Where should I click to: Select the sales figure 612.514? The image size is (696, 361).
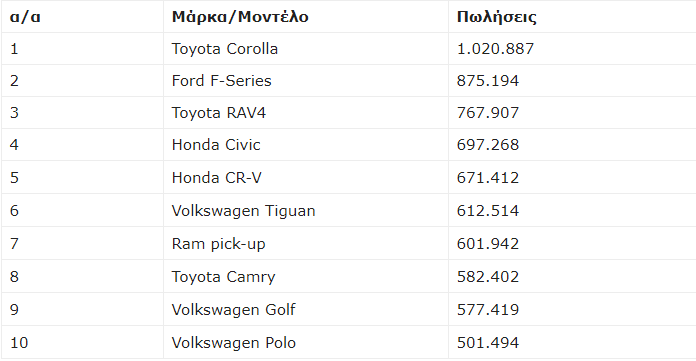488,210
